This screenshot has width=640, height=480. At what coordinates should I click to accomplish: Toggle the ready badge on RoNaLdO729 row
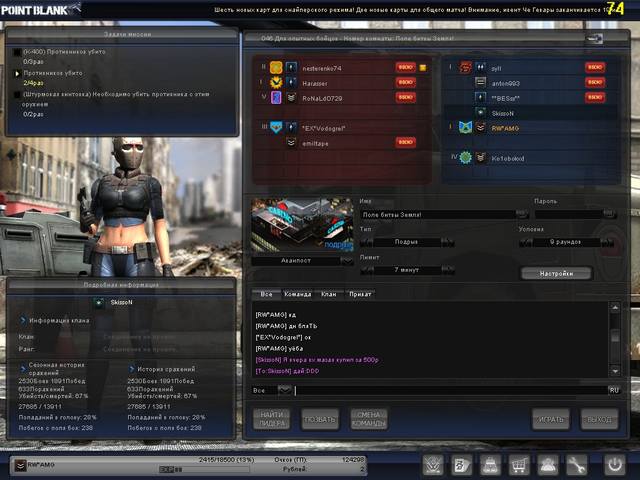click(405, 98)
